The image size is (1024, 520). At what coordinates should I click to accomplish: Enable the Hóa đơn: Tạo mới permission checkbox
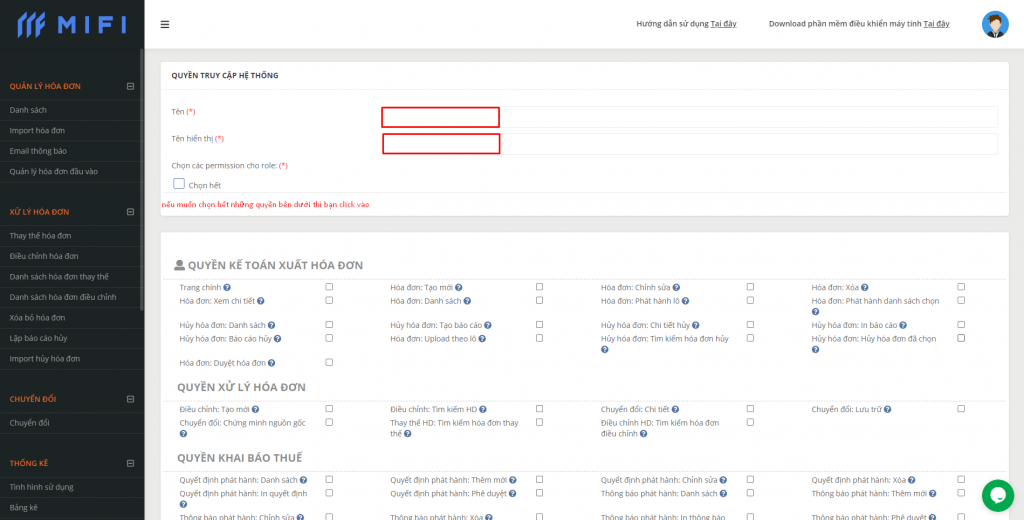[x=539, y=287]
